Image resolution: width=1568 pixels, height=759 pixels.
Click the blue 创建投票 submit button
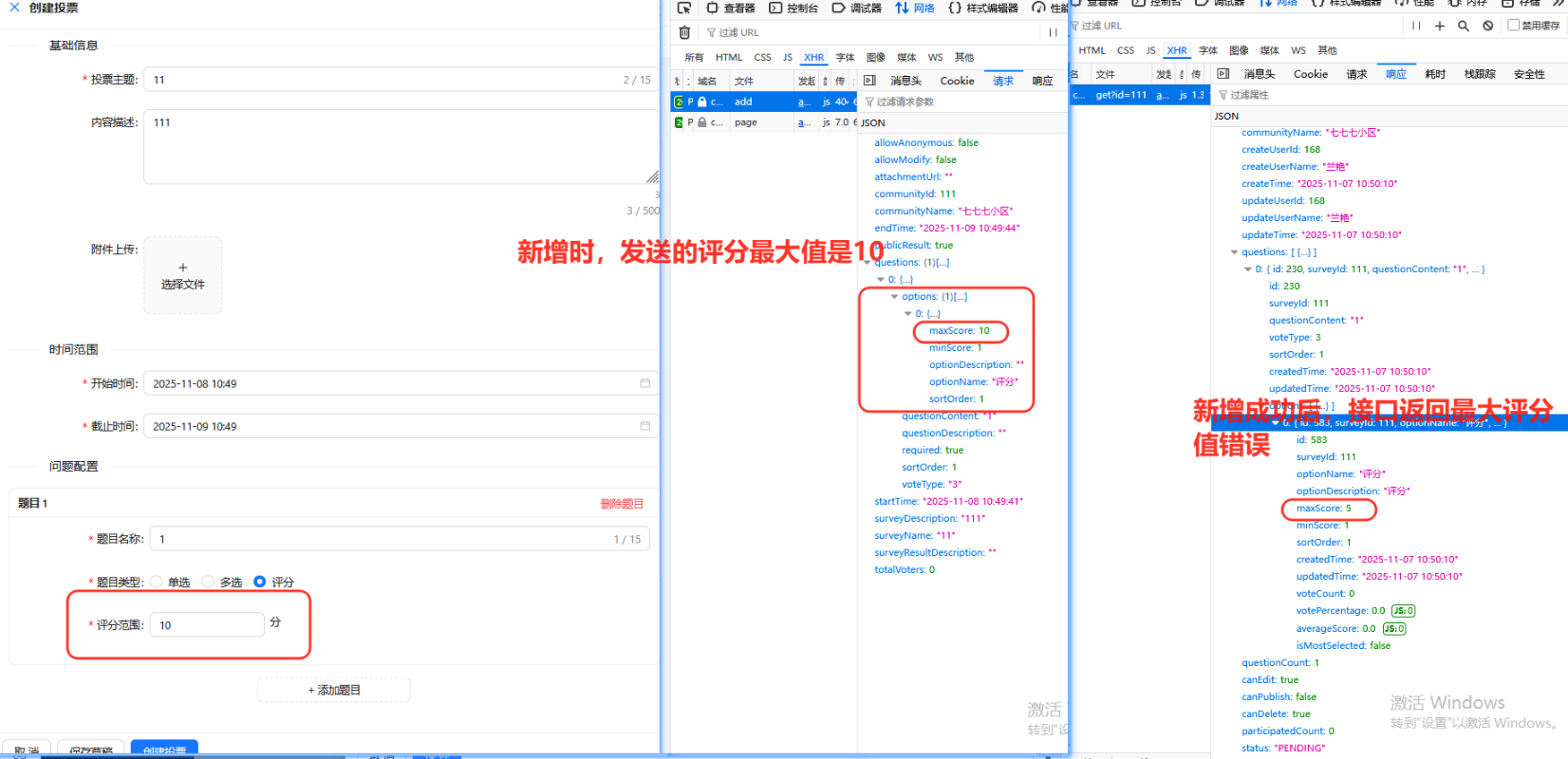point(164,749)
